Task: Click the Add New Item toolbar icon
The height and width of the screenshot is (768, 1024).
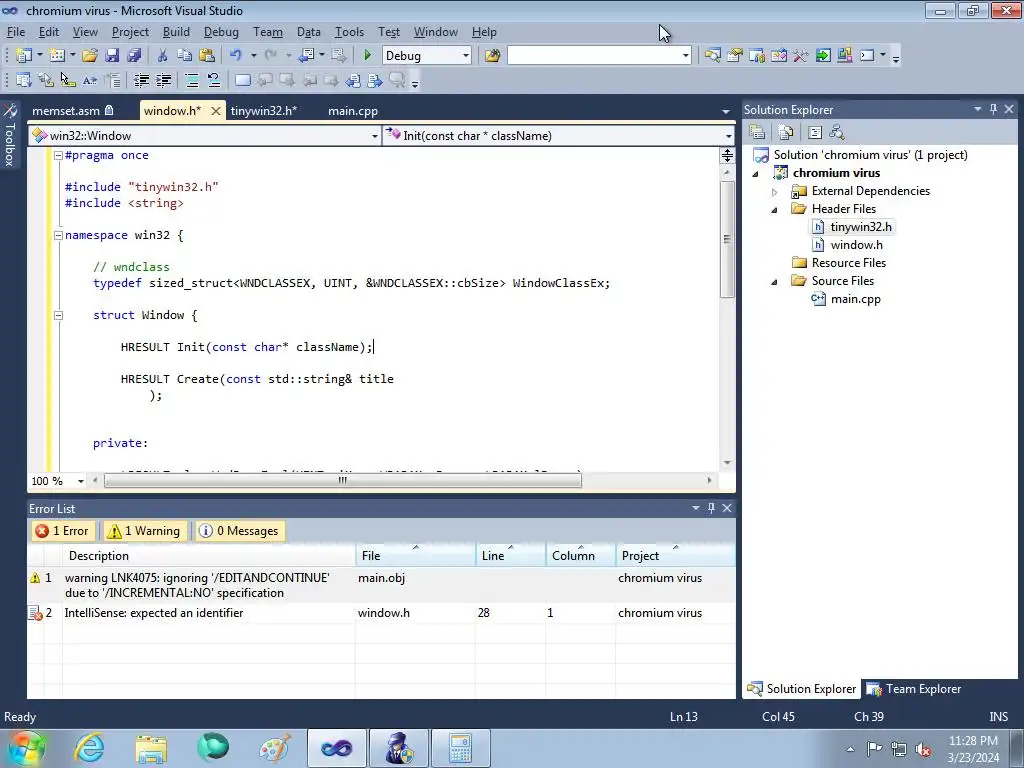Action: (57, 56)
